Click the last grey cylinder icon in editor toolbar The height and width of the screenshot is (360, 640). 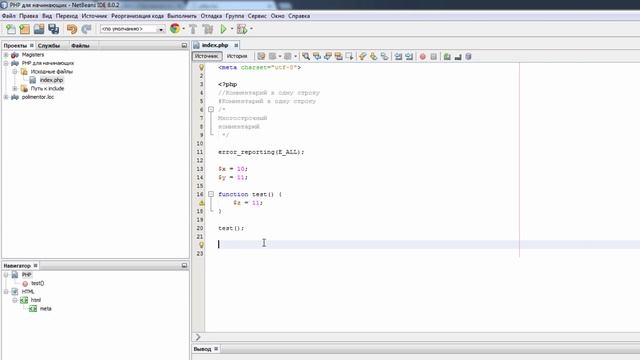tap(469, 56)
